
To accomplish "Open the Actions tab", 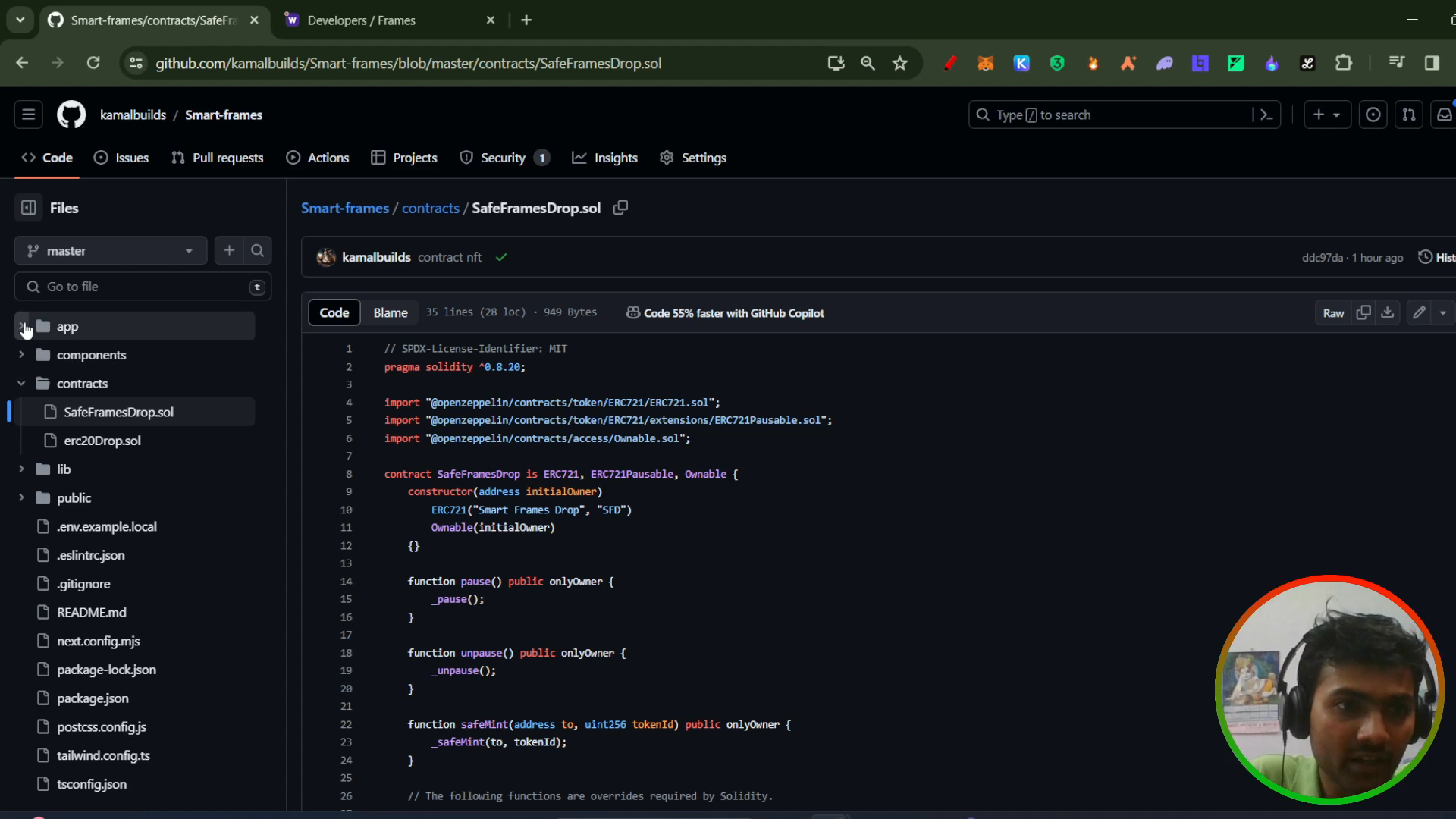I will tap(318, 158).
